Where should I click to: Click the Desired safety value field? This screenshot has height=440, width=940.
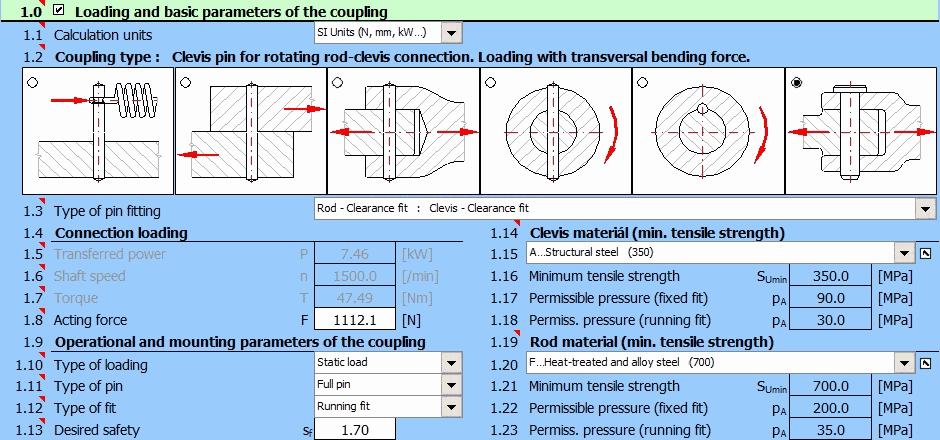pos(354,430)
